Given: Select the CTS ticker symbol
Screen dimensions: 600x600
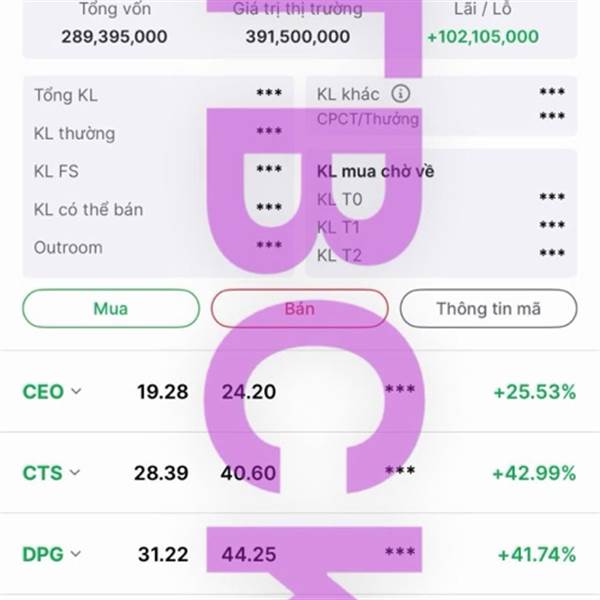Looking at the screenshot, I should tap(42, 473).
